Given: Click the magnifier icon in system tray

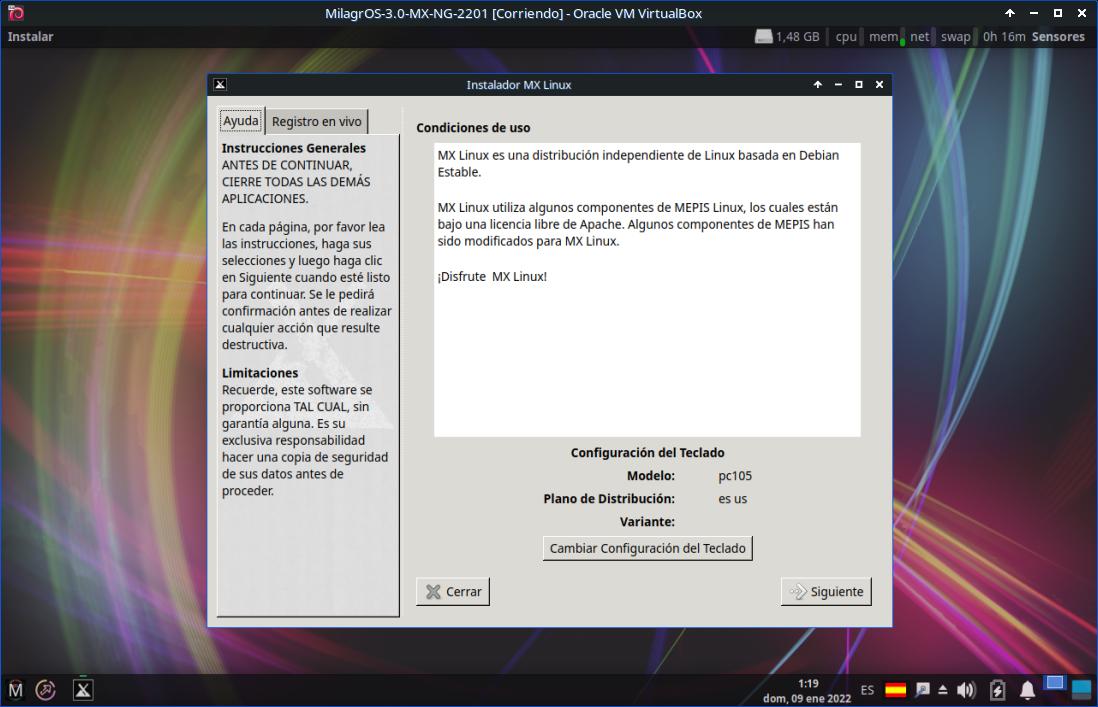Looking at the screenshot, I should point(923,690).
